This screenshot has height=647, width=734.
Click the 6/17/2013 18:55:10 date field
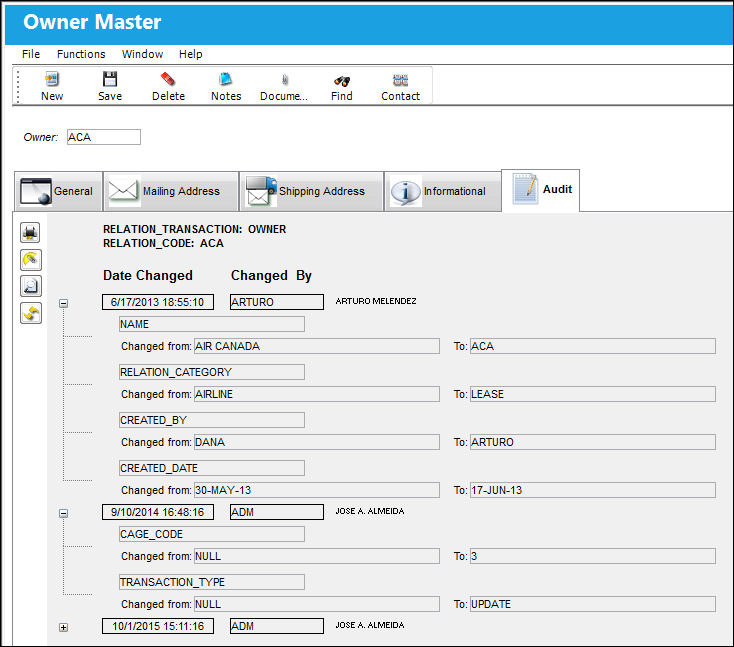pos(158,302)
